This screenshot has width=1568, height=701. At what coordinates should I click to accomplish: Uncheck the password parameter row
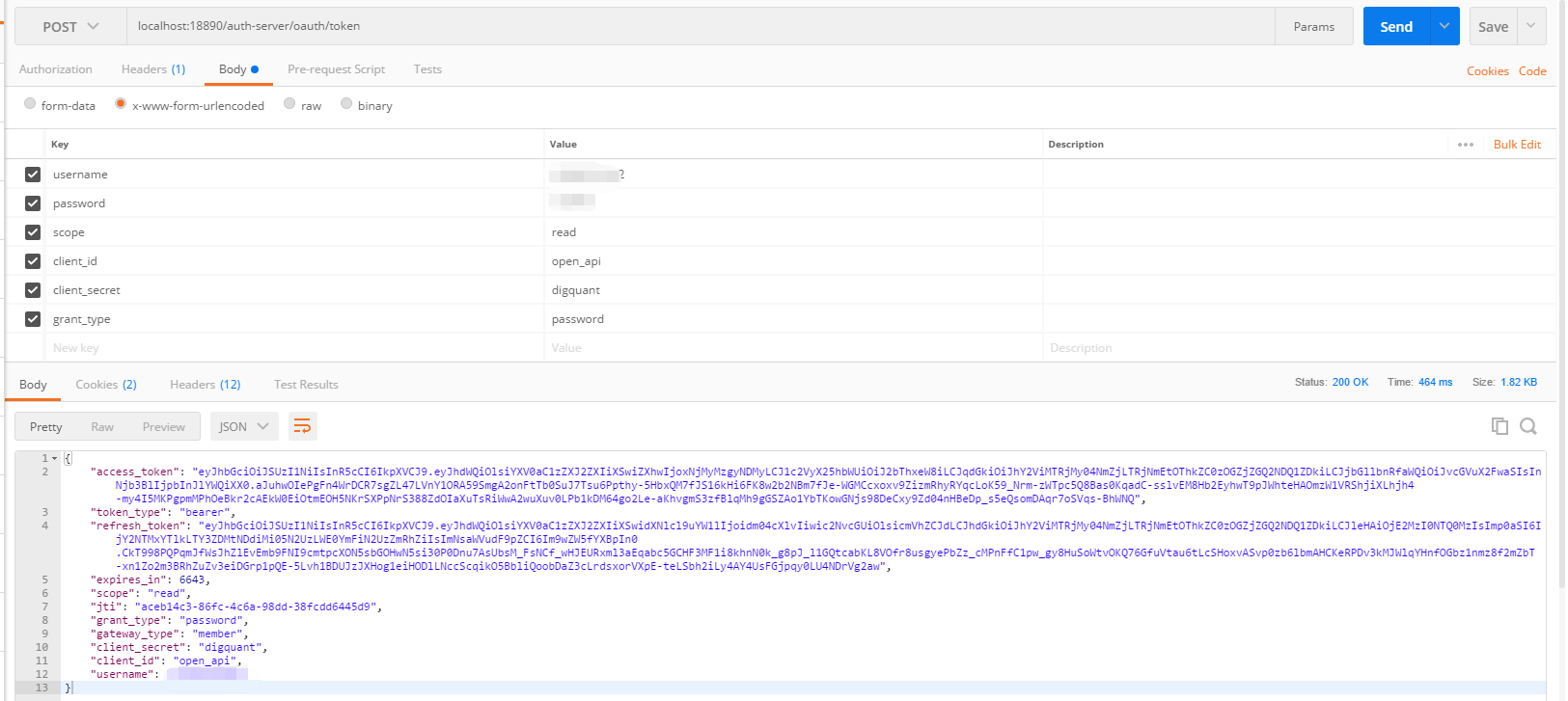pos(33,203)
